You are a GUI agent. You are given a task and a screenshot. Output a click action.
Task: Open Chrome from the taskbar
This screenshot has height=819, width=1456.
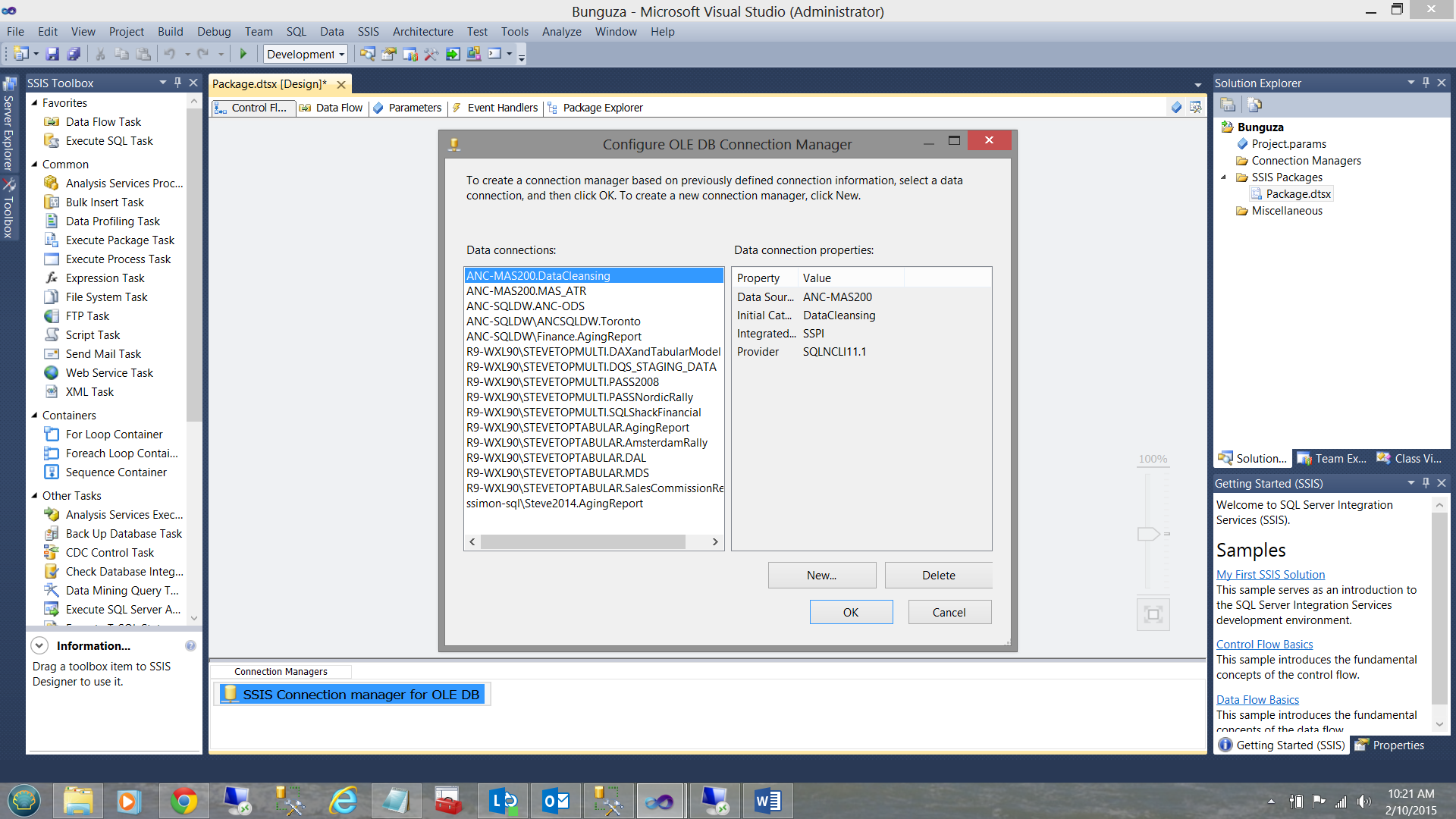pos(184,801)
